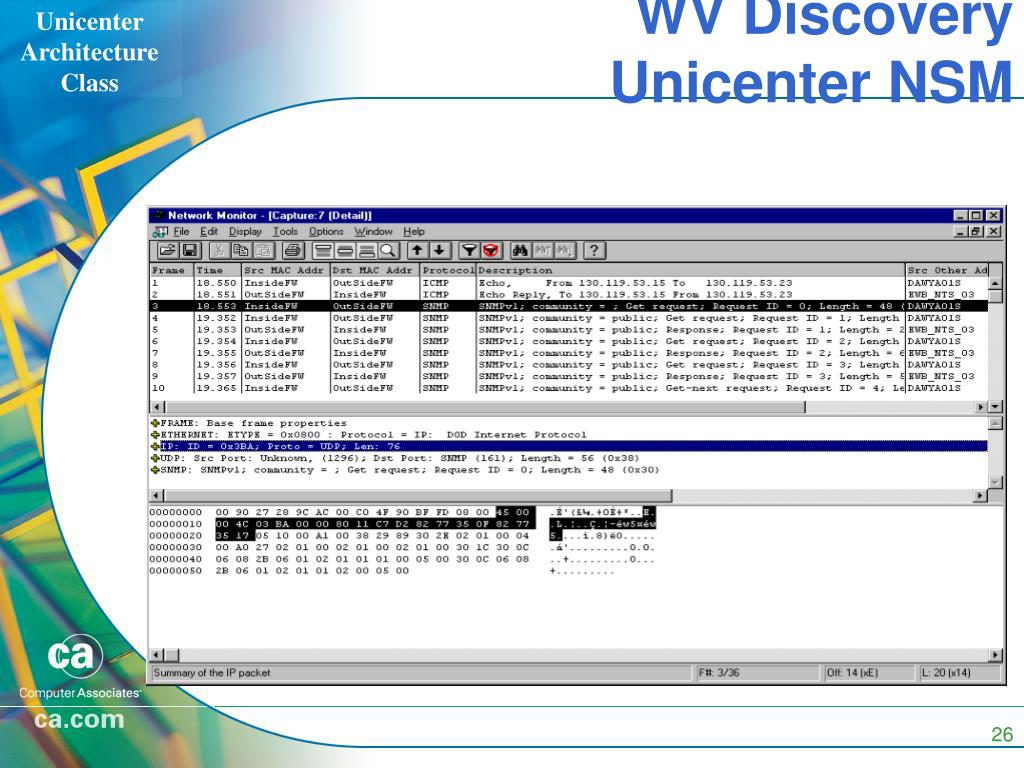Click hex row at offset 00000050

pyautogui.click(x=382, y=571)
